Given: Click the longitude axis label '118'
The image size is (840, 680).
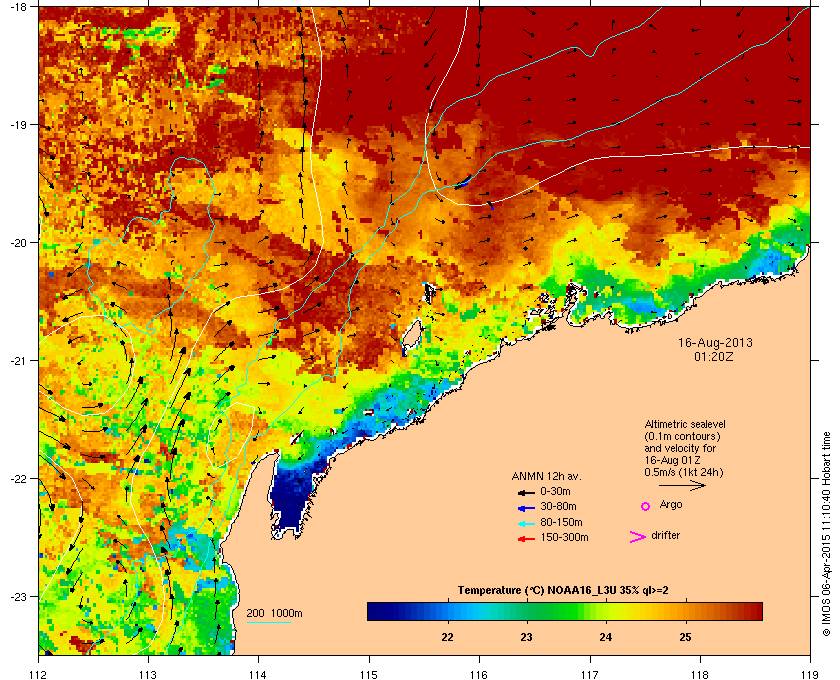Looking at the screenshot, I should pyautogui.click(x=700, y=674).
